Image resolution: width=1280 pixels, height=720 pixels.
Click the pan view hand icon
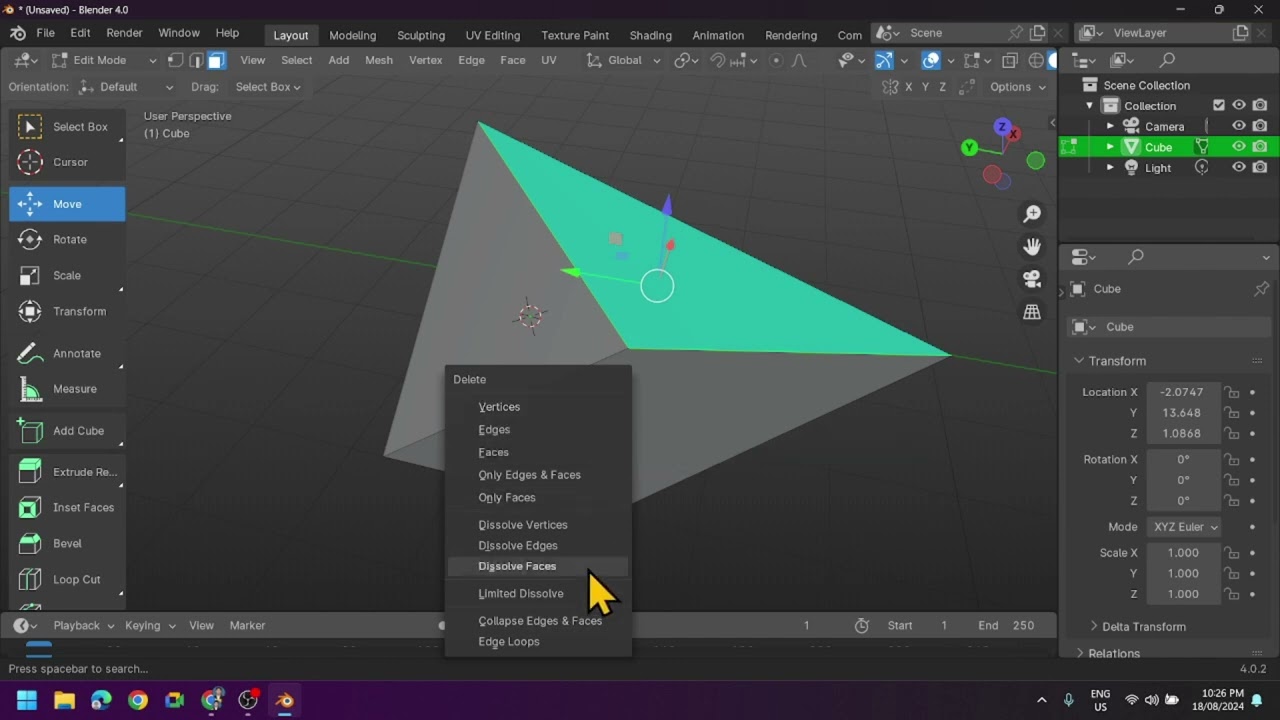(x=1032, y=247)
